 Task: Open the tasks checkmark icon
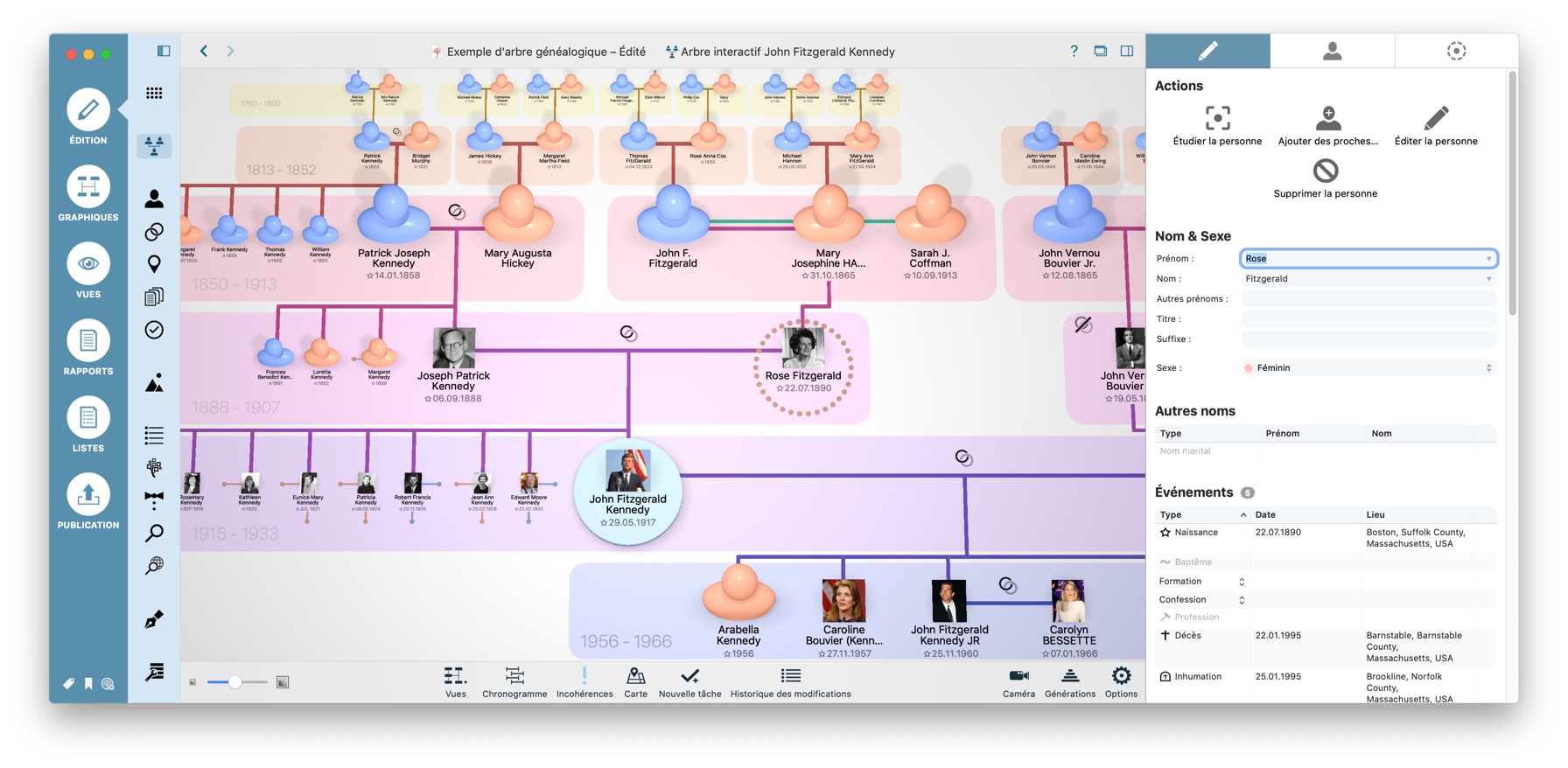[154, 330]
